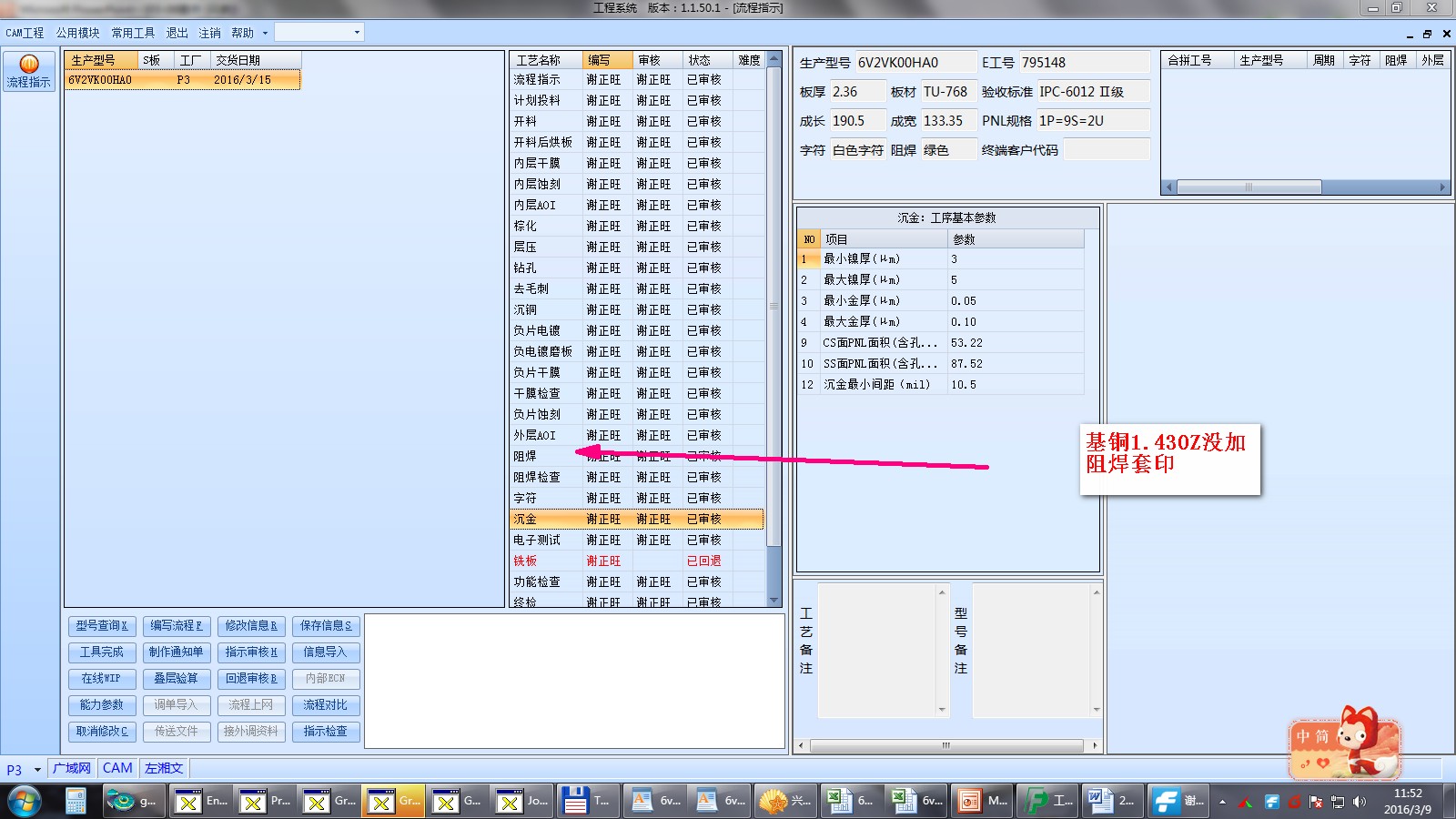1456x819 pixels.
Task: Select the 6V2VK00HA0 row in model list
Action: 182,80
